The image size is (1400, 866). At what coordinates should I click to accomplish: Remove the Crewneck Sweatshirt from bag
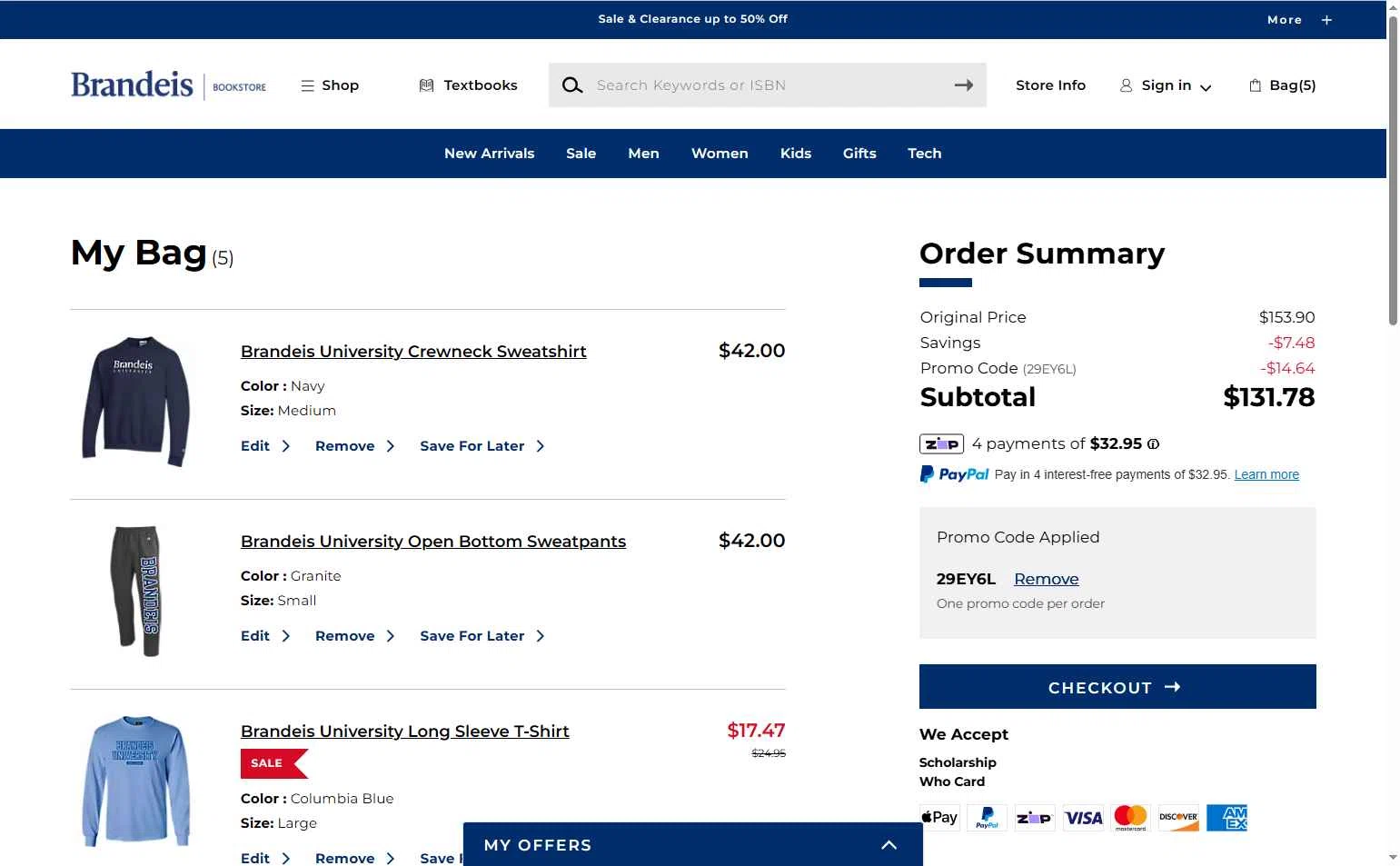point(354,446)
